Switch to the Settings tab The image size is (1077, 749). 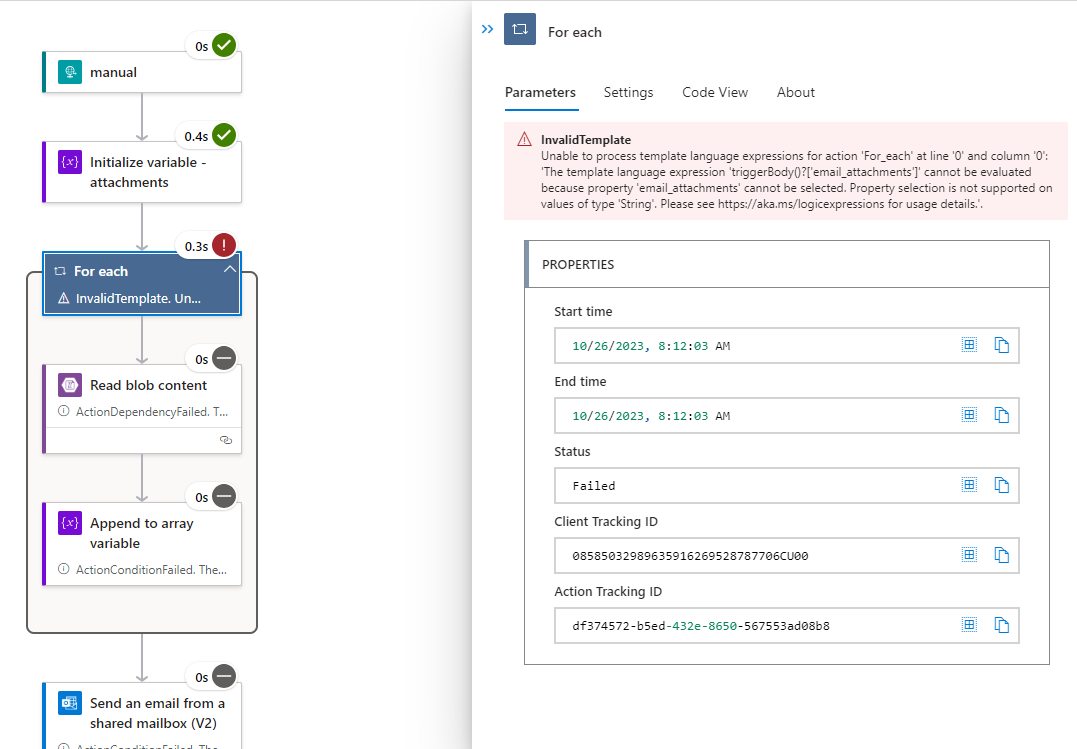tap(628, 92)
